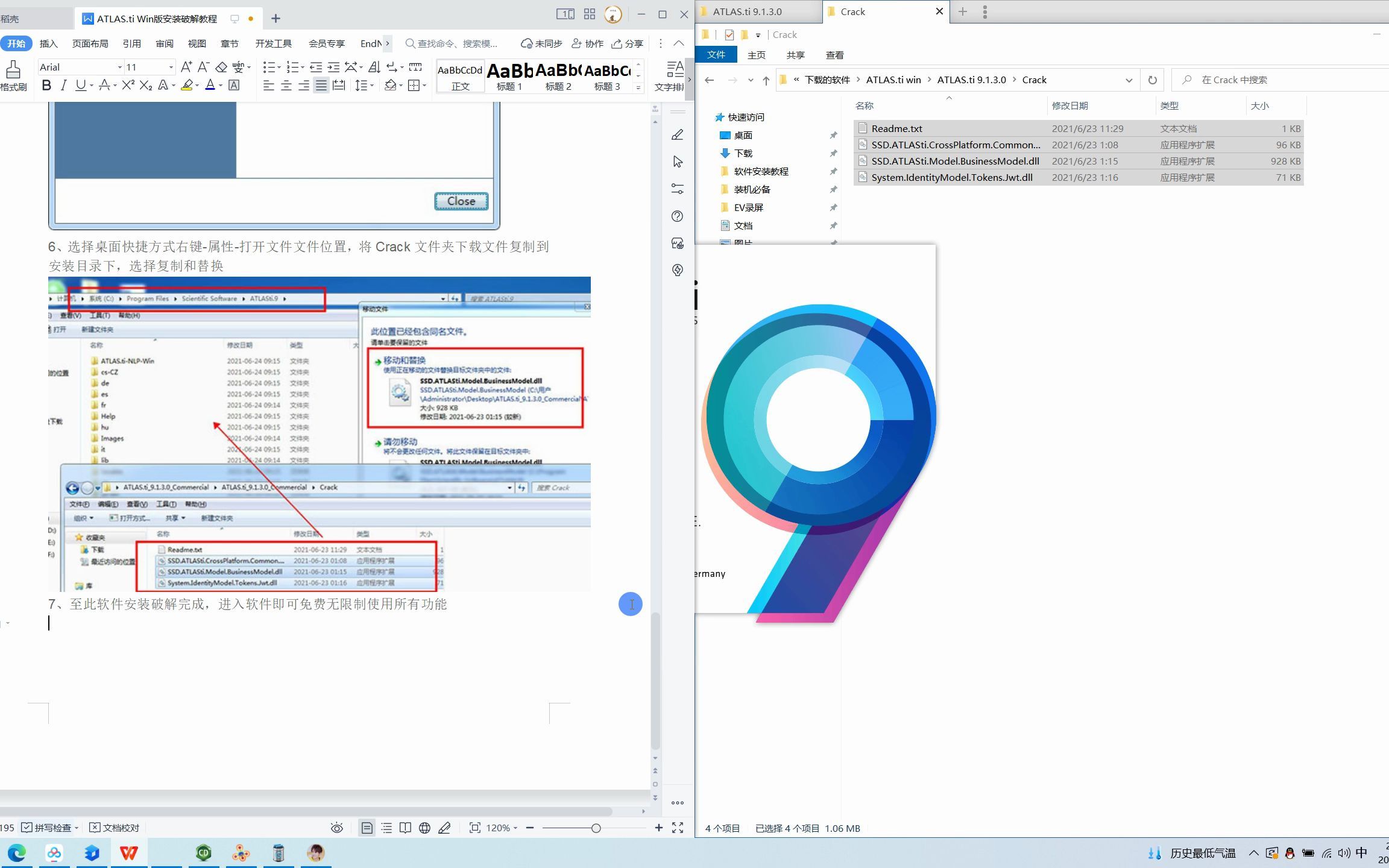Enter full screen mode in WPS
The height and width of the screenshot is (868, 1389).
pyautogui.click(x=678, y=828)
